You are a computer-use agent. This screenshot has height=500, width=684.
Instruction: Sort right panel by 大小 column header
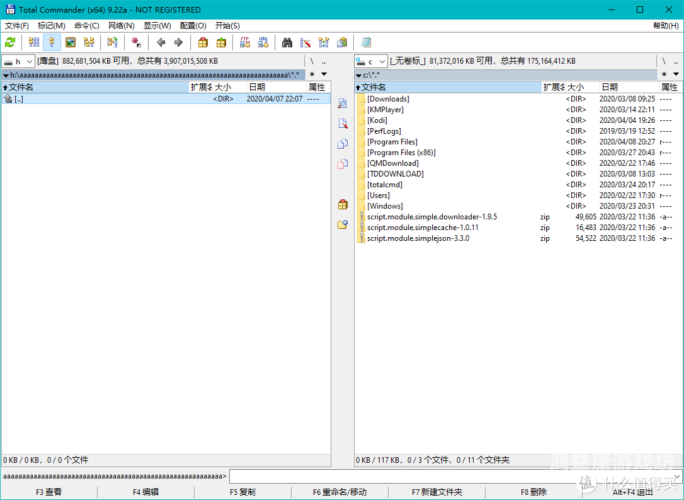pos(582,87)
